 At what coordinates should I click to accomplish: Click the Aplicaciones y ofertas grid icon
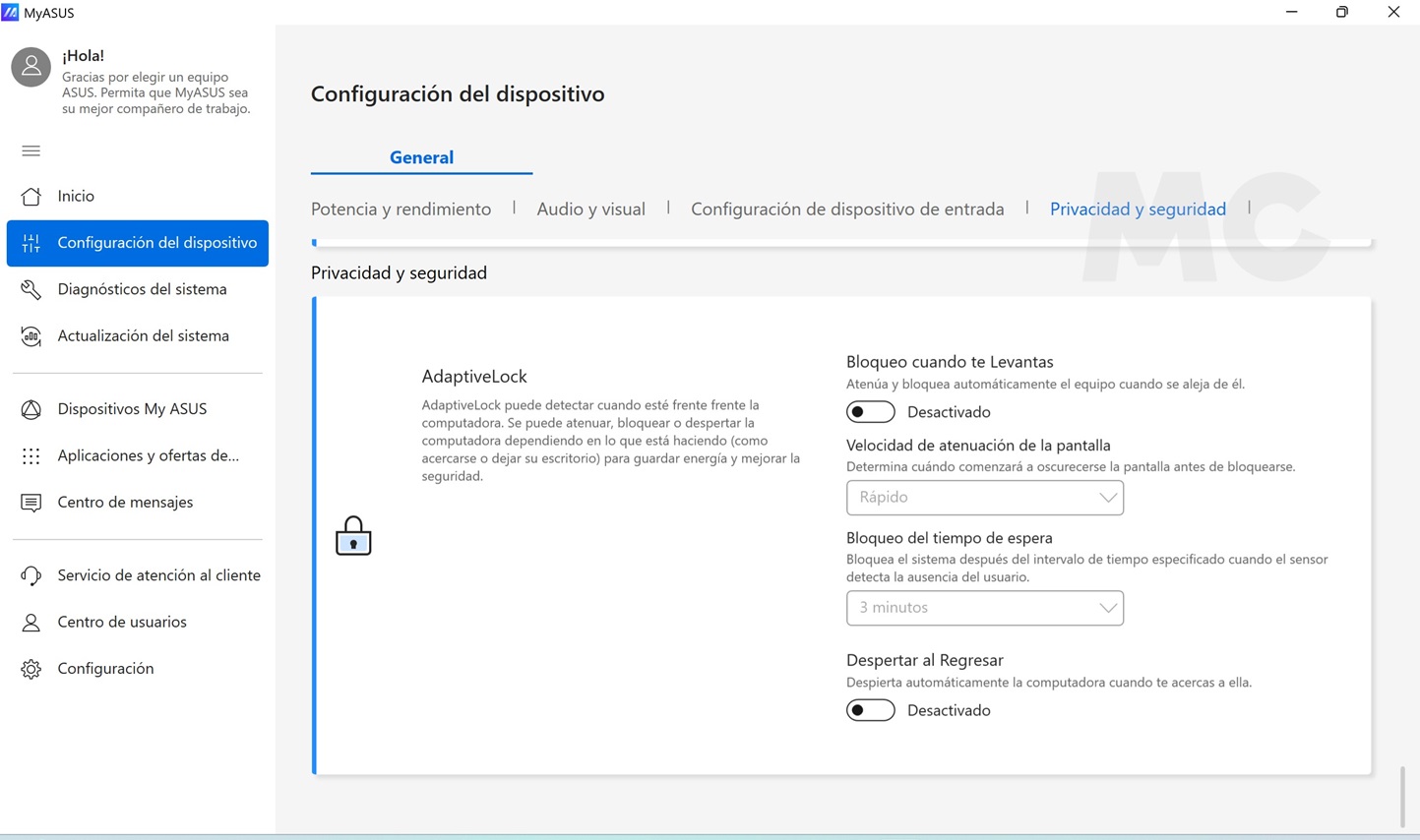[x=31, y=456]
